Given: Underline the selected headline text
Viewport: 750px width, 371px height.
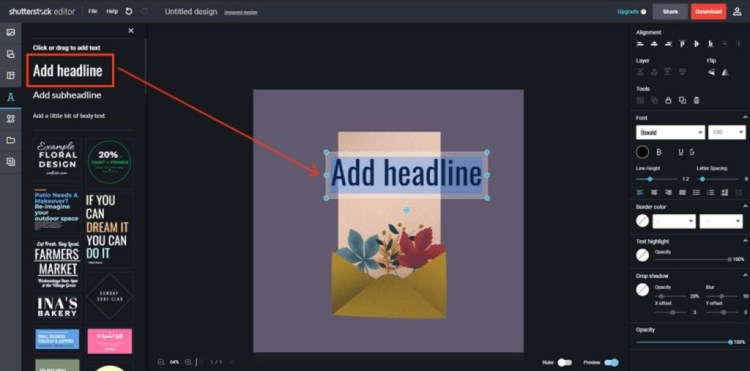Looking at the screenshot, I should click(x=681, y=152).
